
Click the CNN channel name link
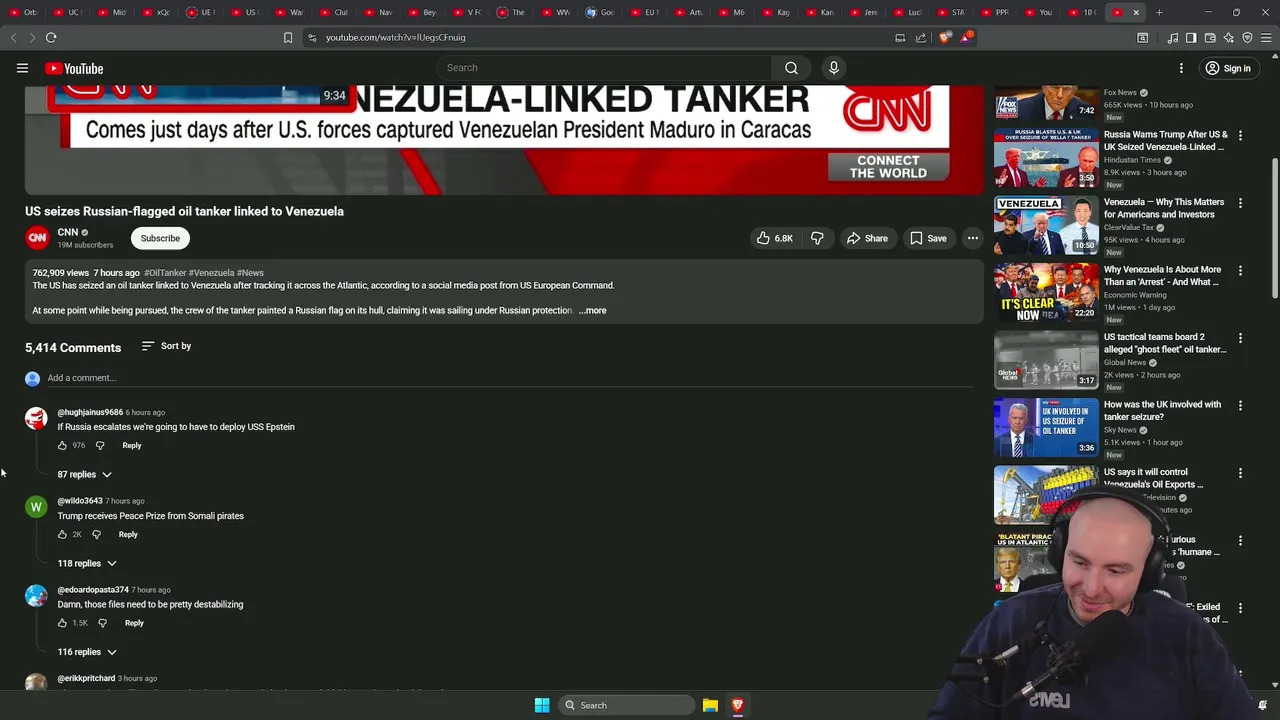point(68,232)
